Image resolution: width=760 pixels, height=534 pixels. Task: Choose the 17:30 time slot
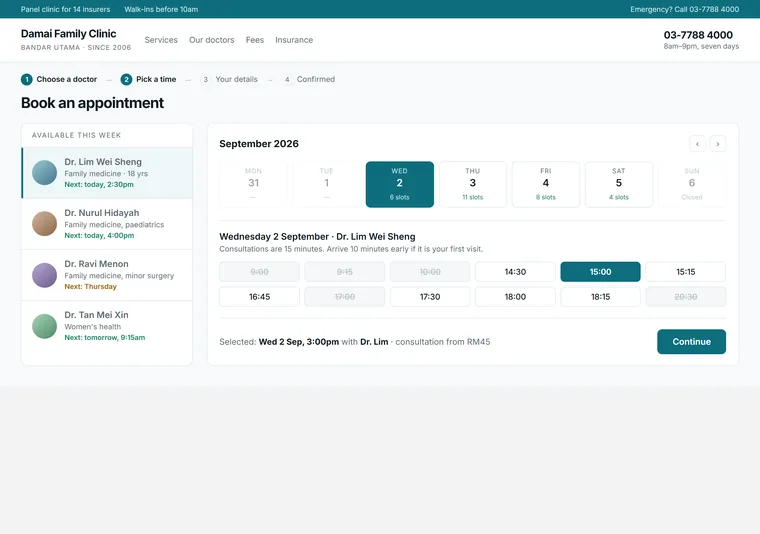[430, 297]
